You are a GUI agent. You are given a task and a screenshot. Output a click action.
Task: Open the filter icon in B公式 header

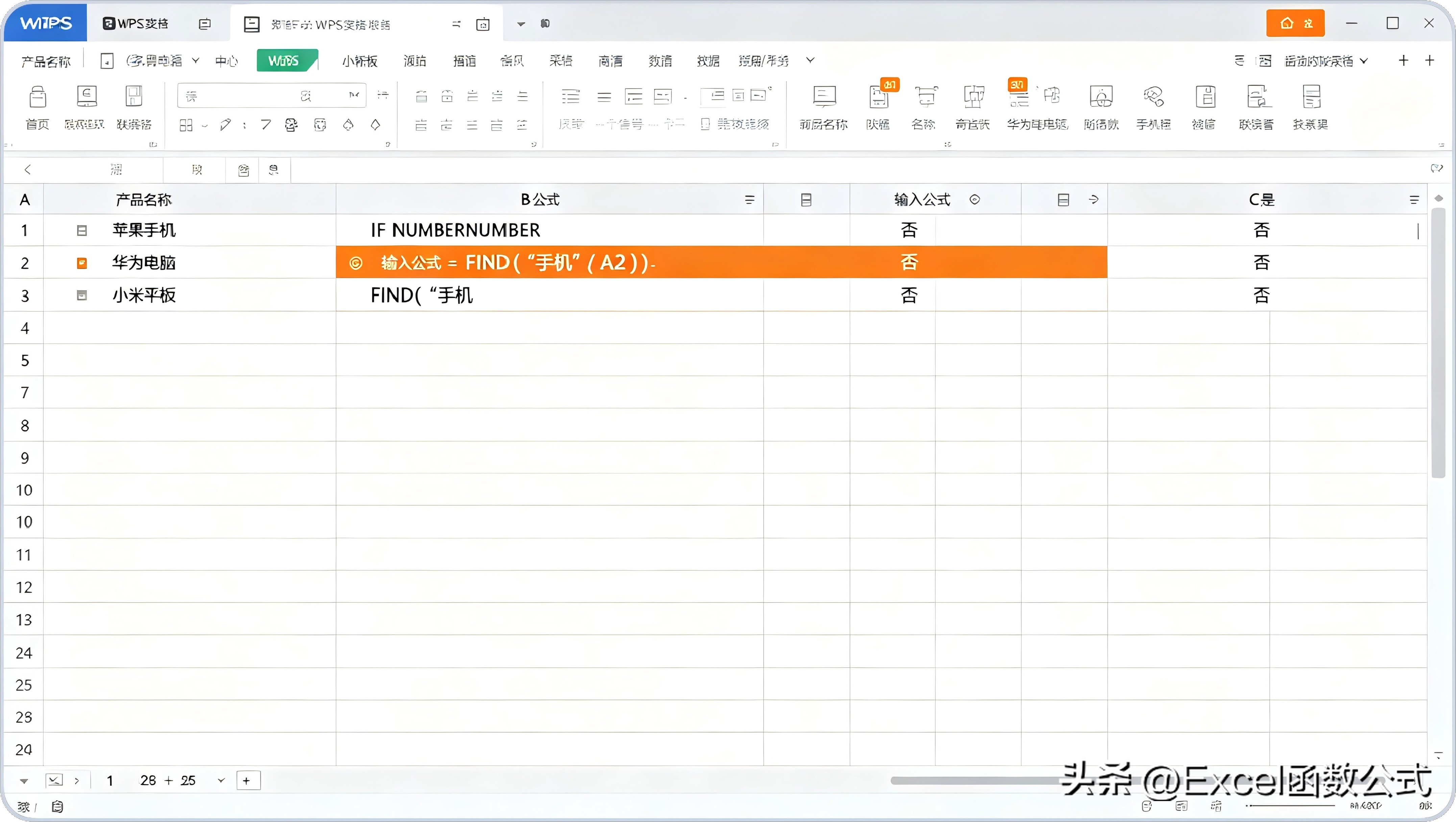click(750, 199)
